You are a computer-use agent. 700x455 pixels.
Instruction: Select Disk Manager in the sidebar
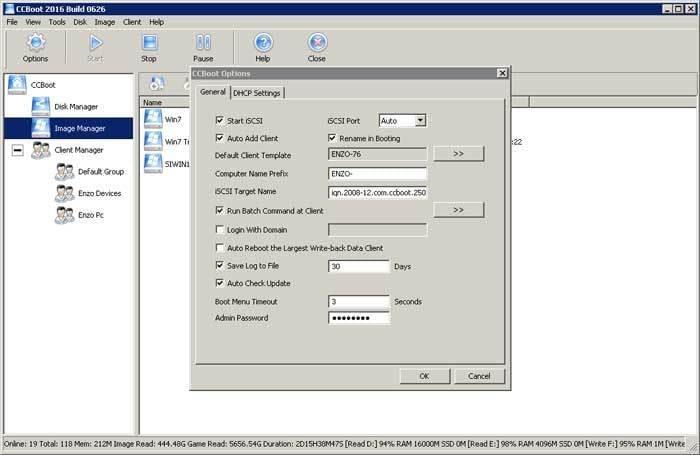coord(75,106)
